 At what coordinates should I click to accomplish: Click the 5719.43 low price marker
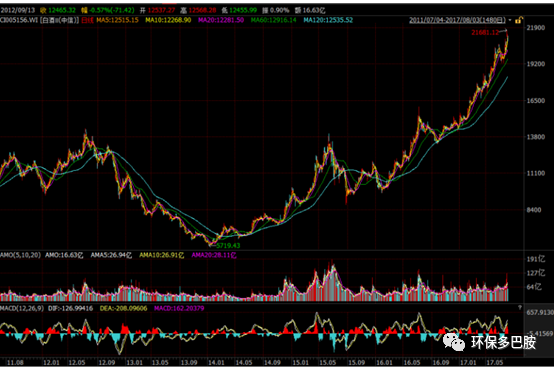(228, 245)
